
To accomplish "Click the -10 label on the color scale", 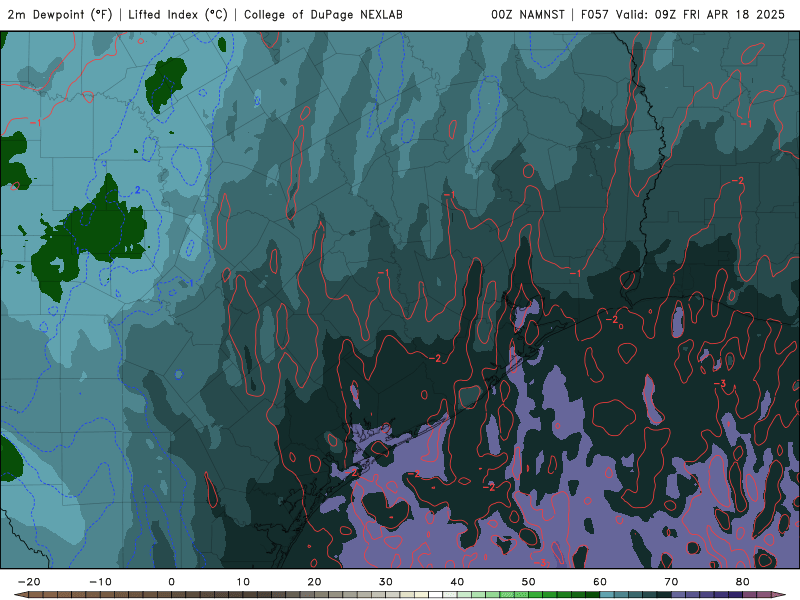I will tap(101, 582).
